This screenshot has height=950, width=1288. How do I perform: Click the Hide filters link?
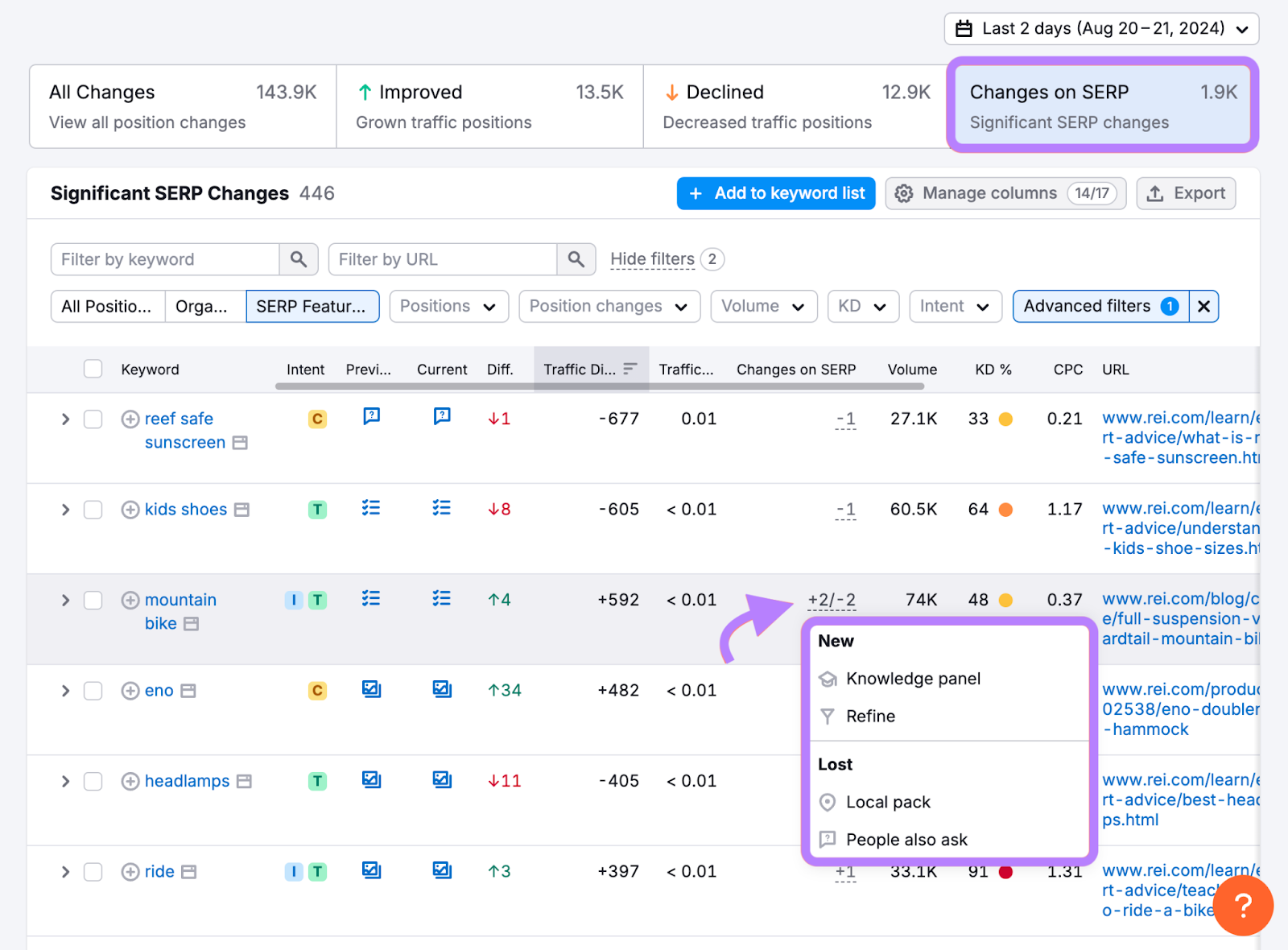tap(652, 259)
